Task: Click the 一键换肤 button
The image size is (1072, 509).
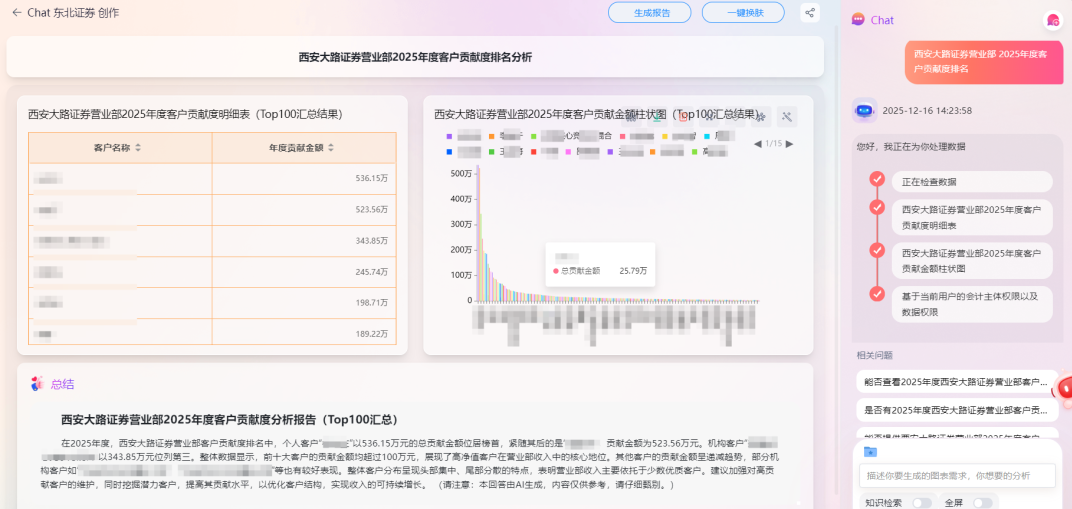Action: click(x=742, y=13)
